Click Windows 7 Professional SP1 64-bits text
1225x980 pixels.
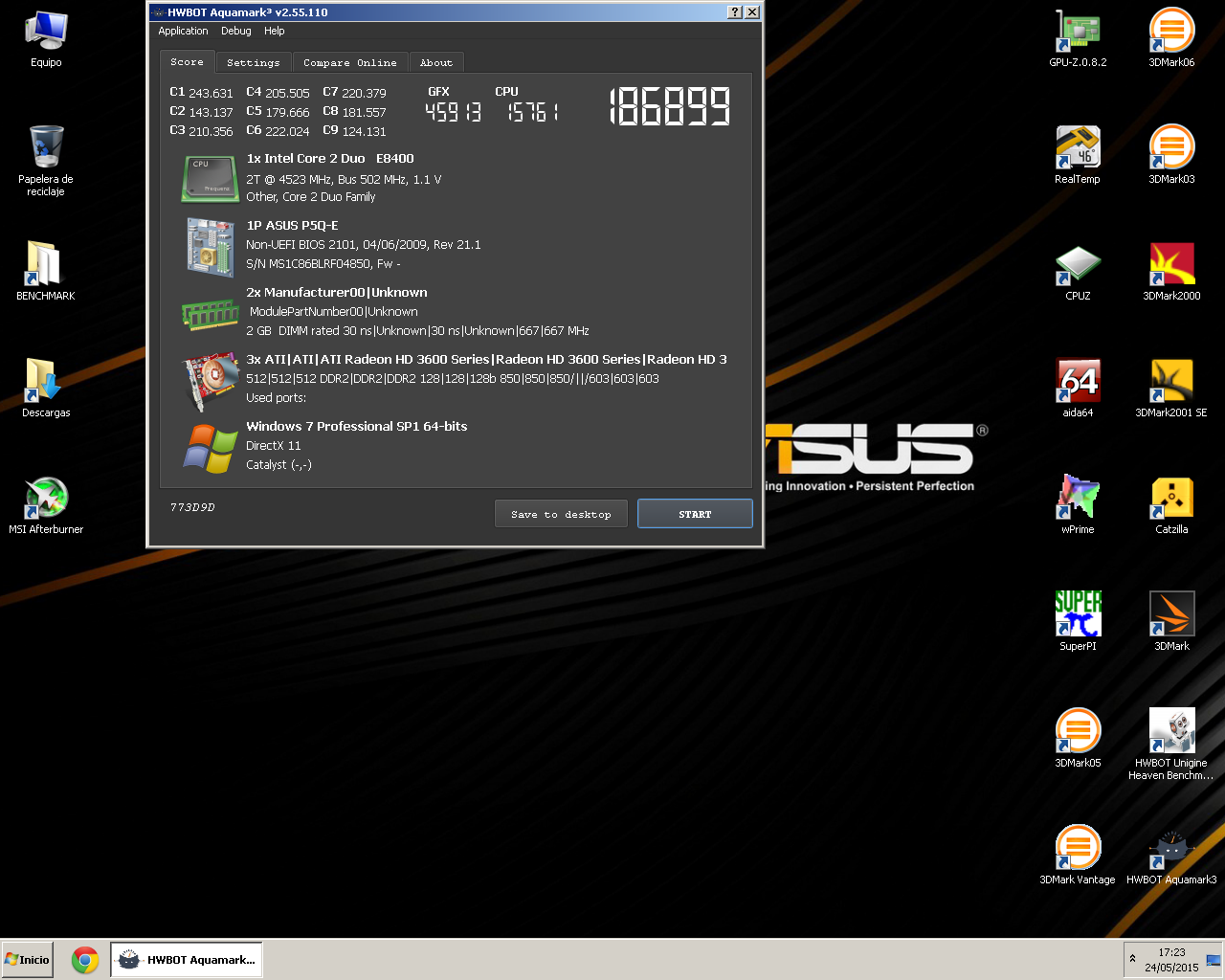[x=357, y=427]
